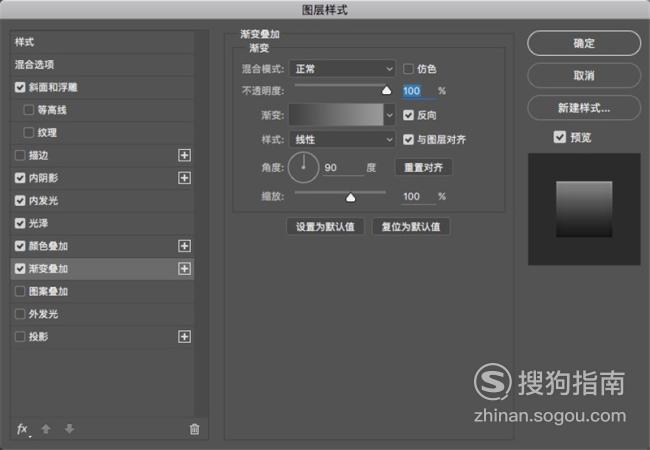Click the 重置对齐 button
650x450 pixels.
point(424,167)
